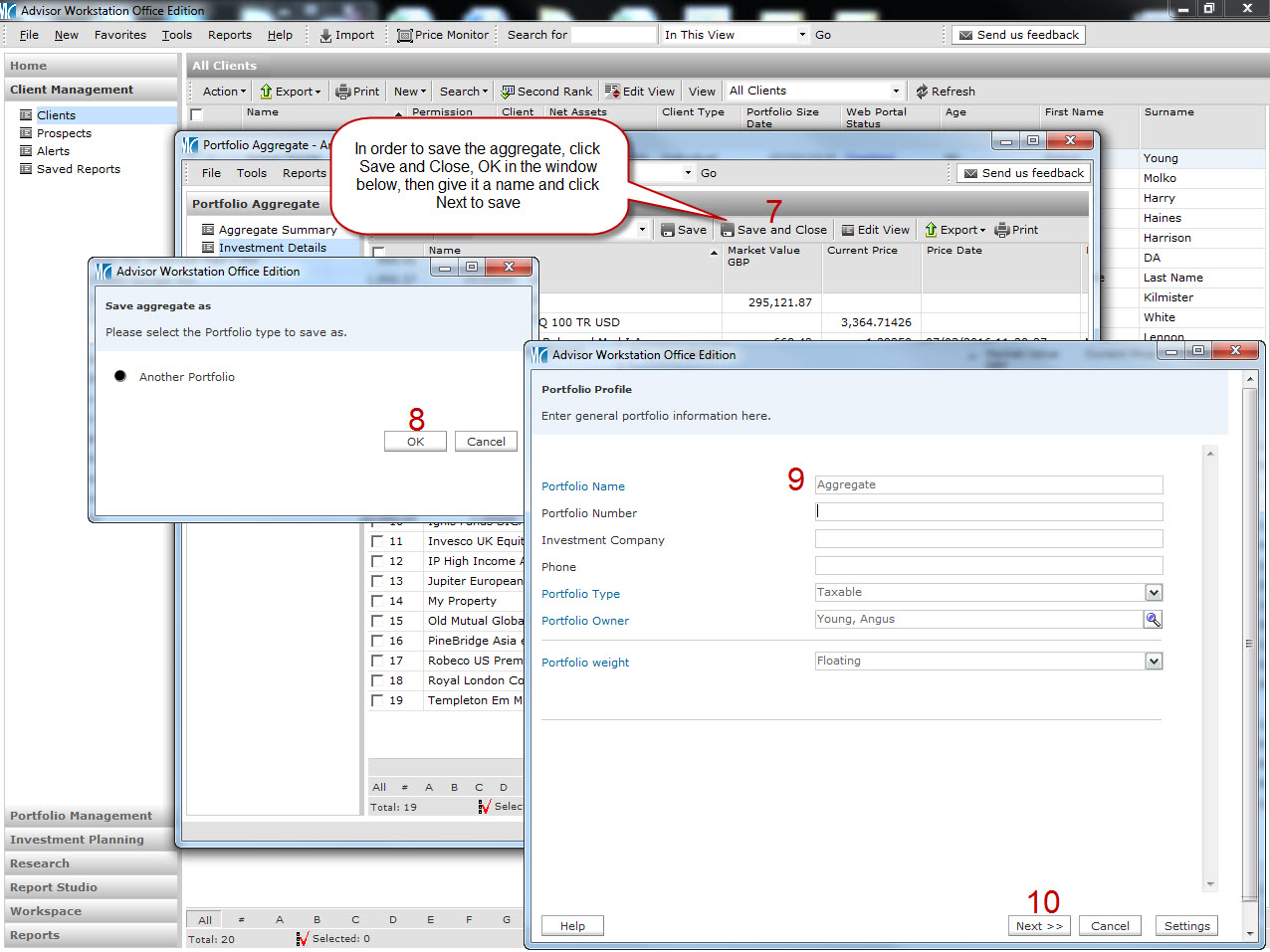The image size is (1270, 952).
Task: Click the main Send us feedback button
Action: coord(1018,35)
